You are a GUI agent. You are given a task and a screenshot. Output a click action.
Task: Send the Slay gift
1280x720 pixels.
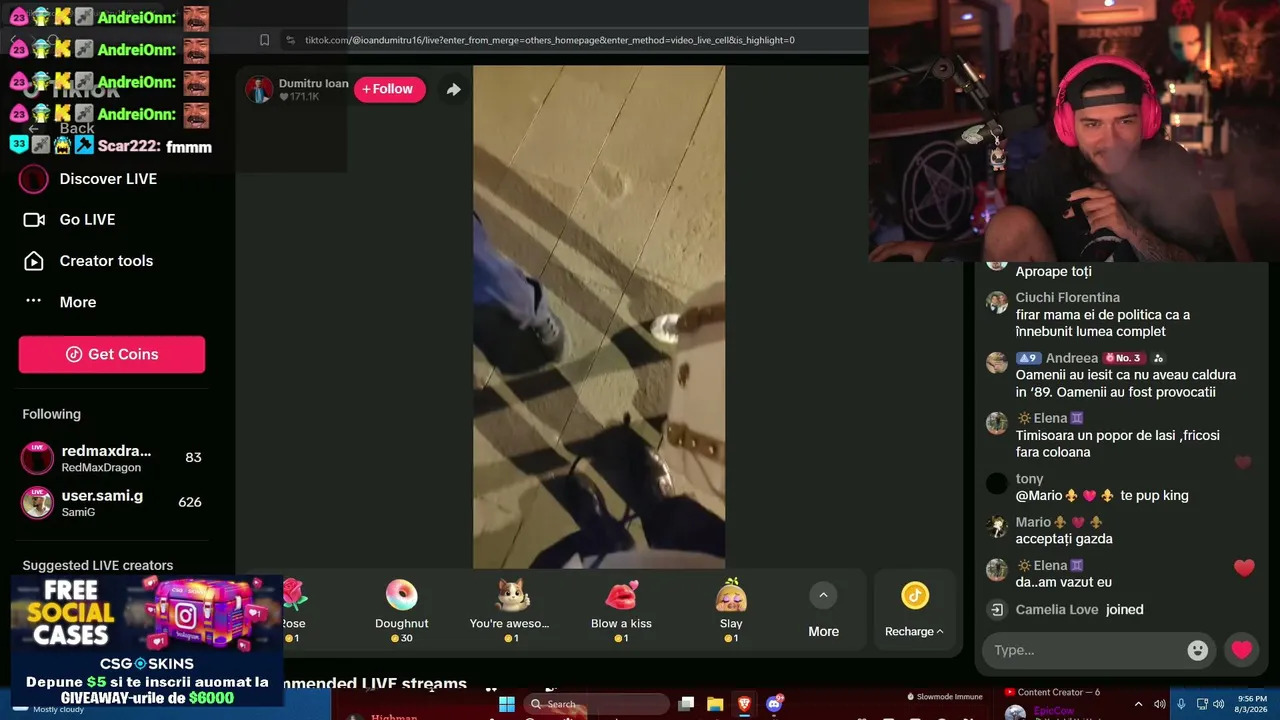click(x=731, y=610)
